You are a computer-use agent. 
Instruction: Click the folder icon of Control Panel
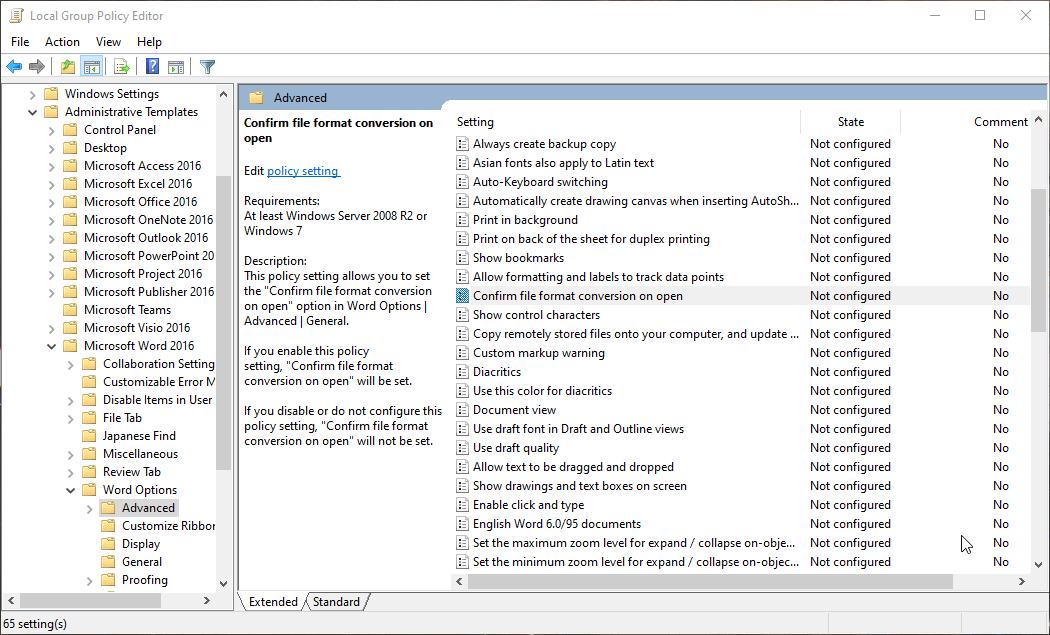pos(70,130)
